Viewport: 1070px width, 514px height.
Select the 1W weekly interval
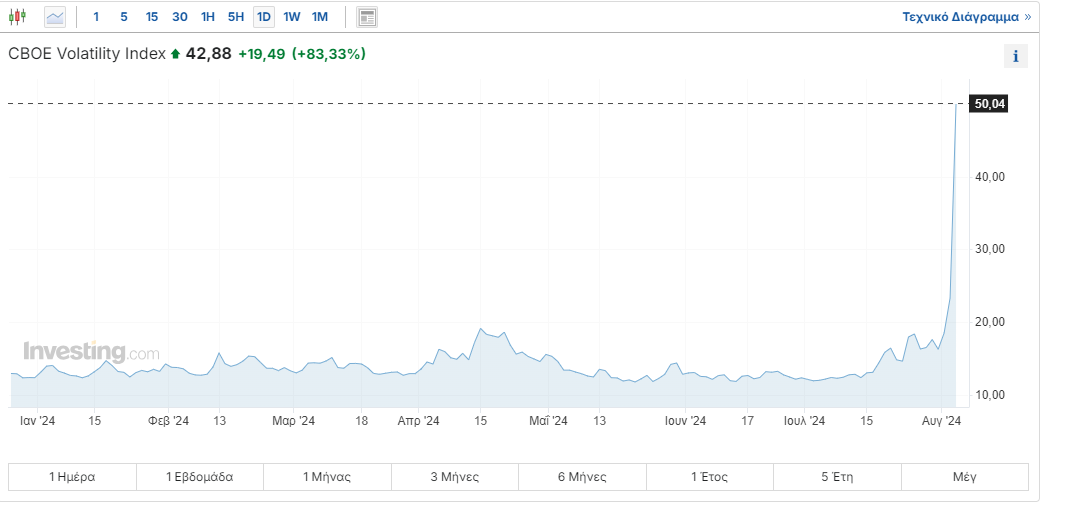[x=292, y=17]
